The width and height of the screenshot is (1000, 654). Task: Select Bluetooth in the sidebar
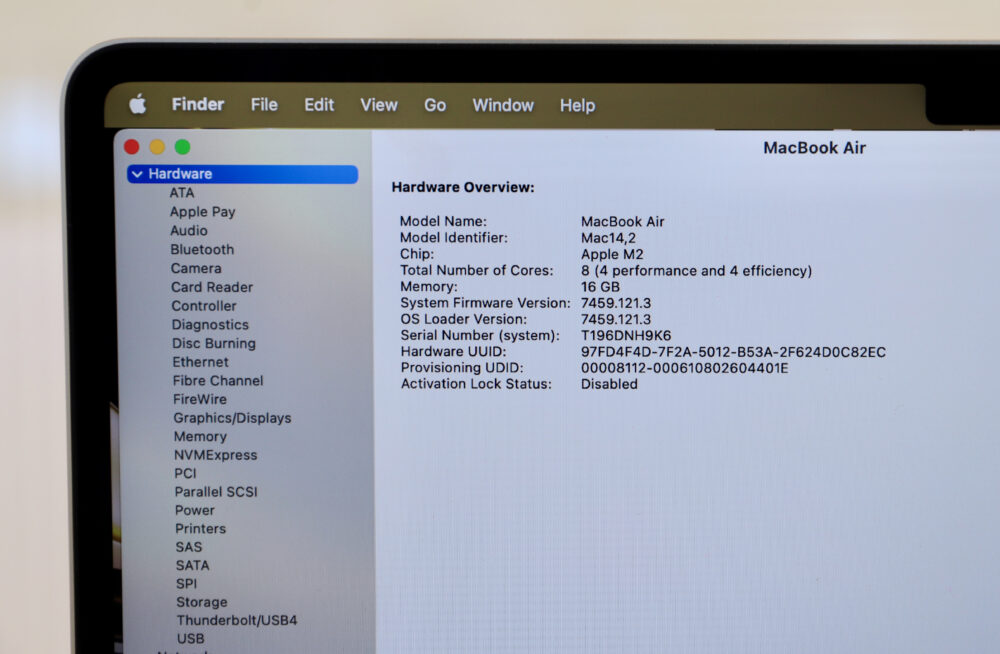click(202, 249)
